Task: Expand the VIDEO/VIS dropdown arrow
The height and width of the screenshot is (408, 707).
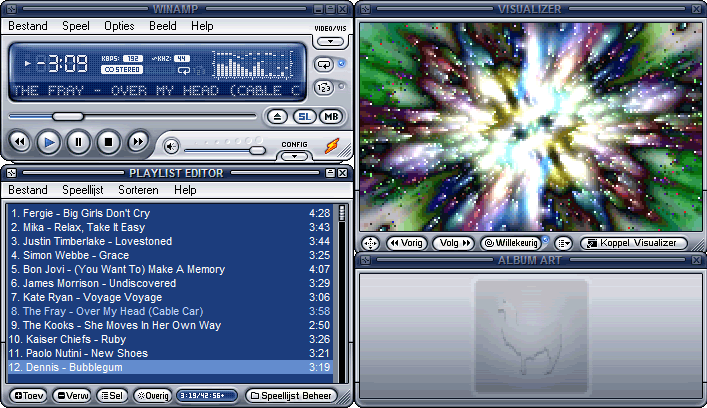Action: tap(331, 41)
